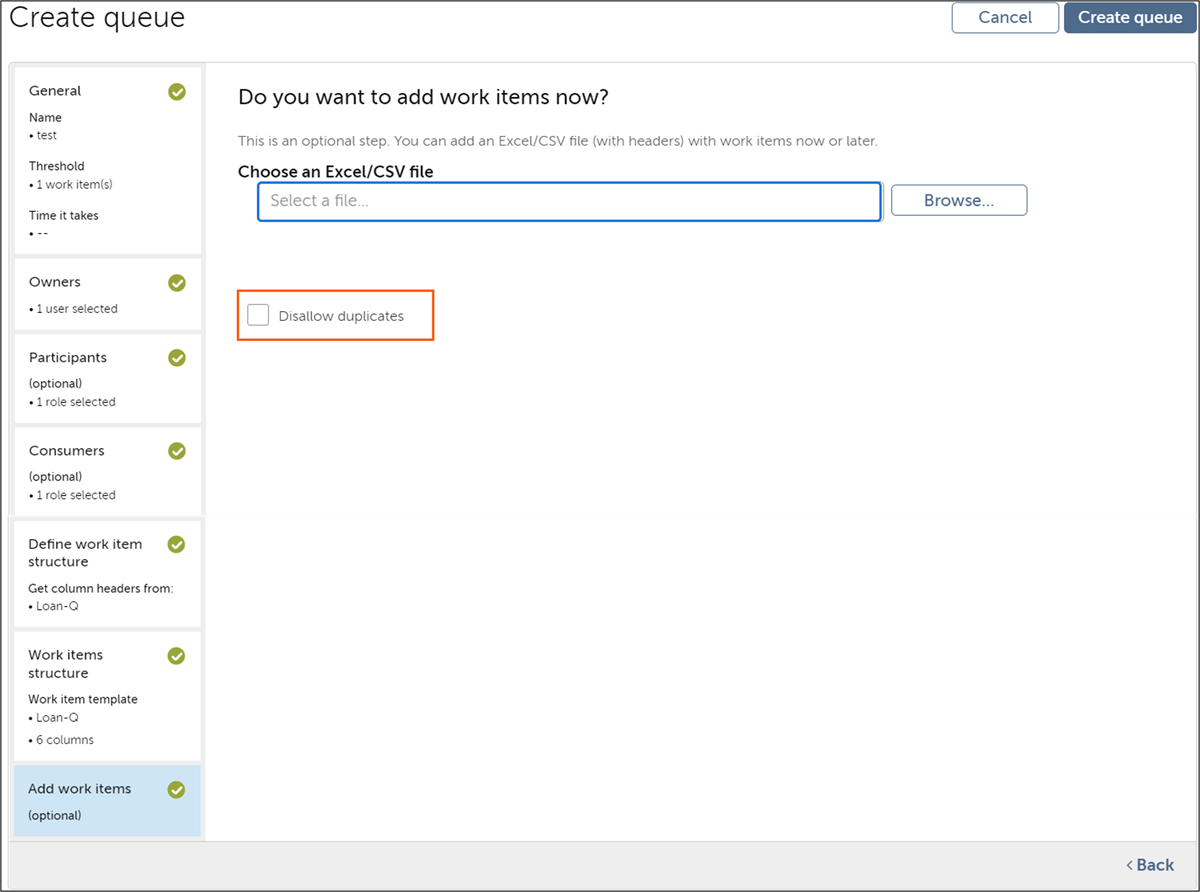Click the Browse... button
1200x892 pixels.
[x=959, y=200]
